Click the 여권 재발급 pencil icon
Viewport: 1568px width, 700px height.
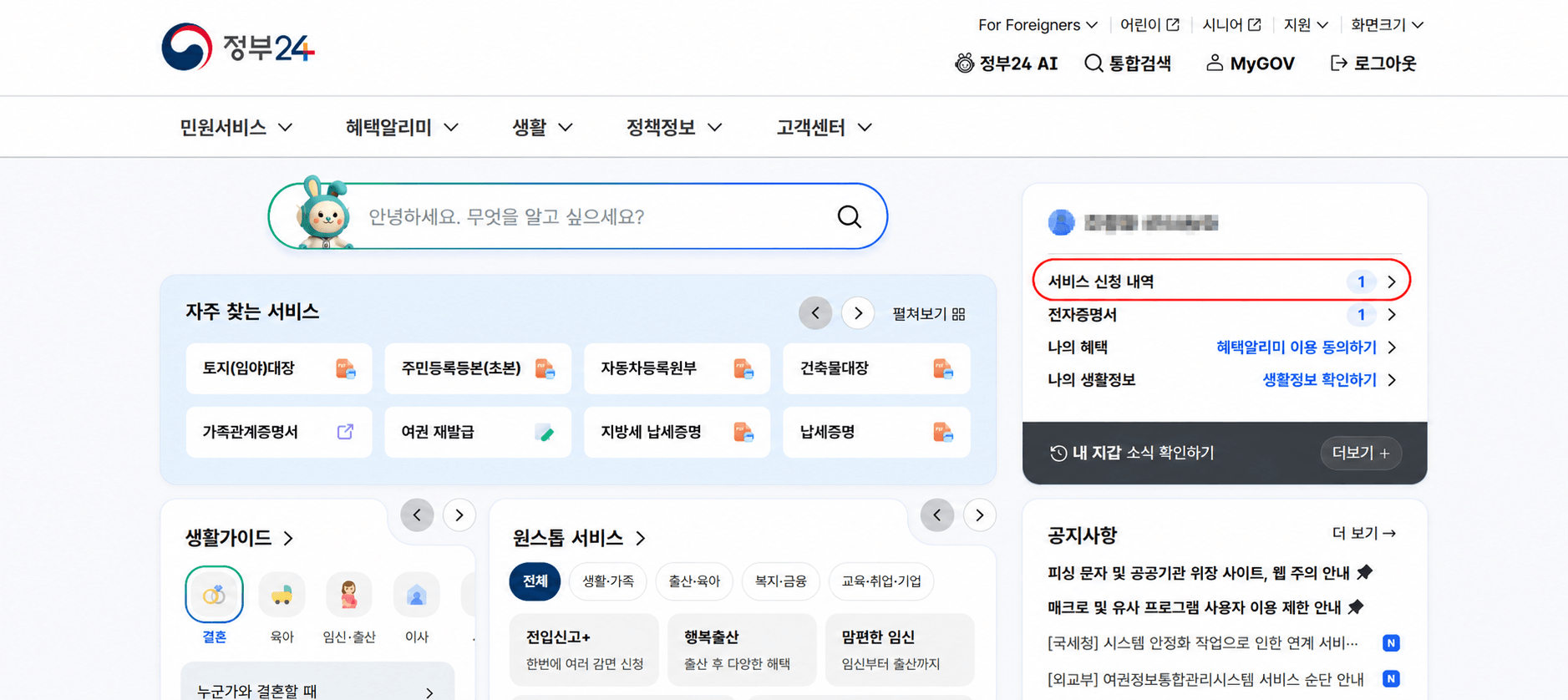pos(544,432)
